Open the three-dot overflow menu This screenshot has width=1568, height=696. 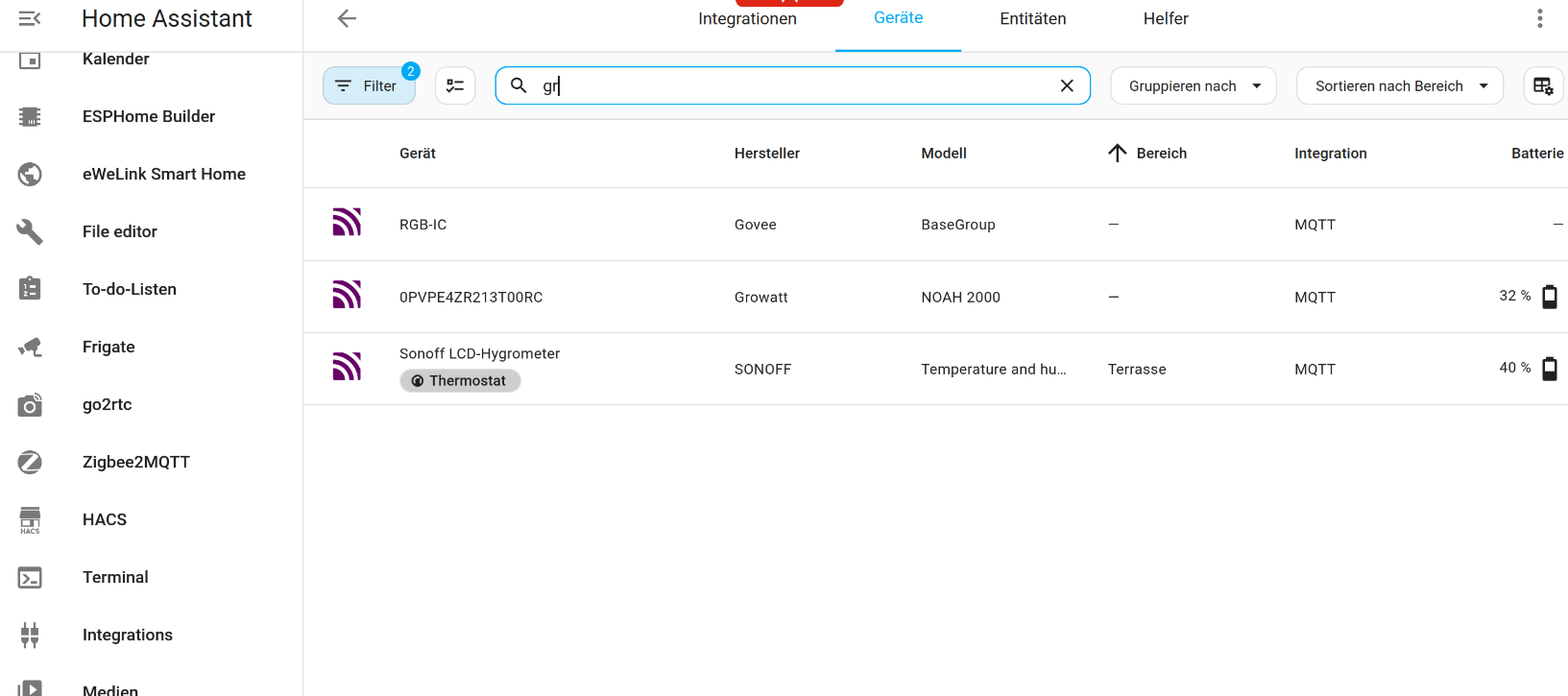point(1539,18)
